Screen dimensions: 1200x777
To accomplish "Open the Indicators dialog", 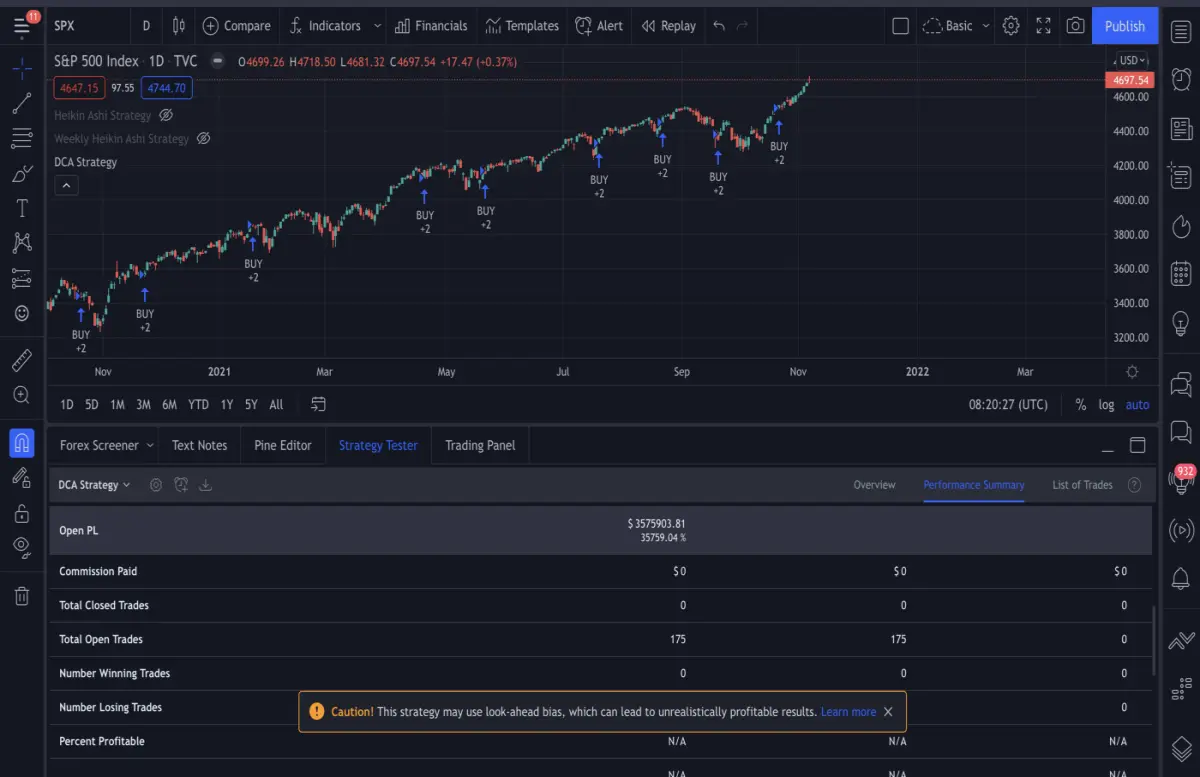I will point(325,26).
